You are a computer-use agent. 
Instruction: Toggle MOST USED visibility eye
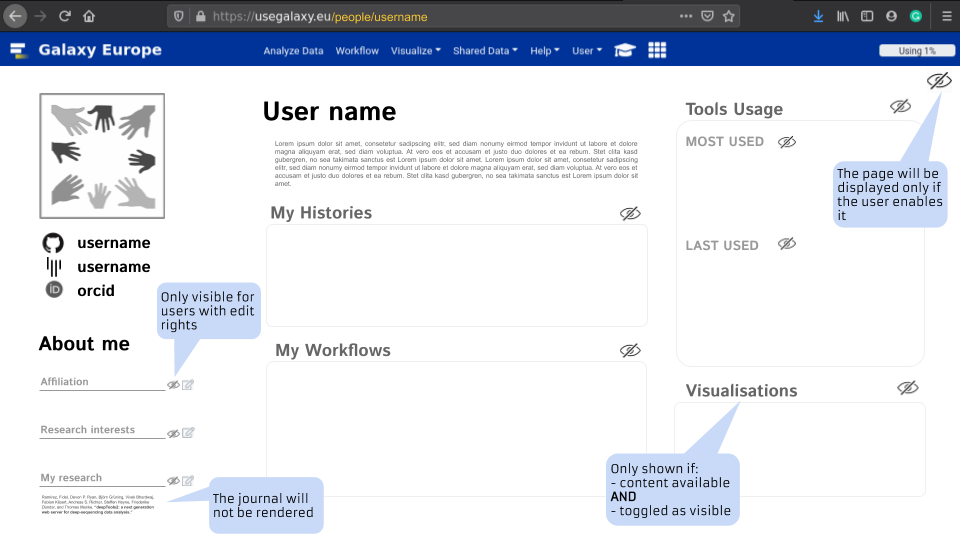point(787,142)
